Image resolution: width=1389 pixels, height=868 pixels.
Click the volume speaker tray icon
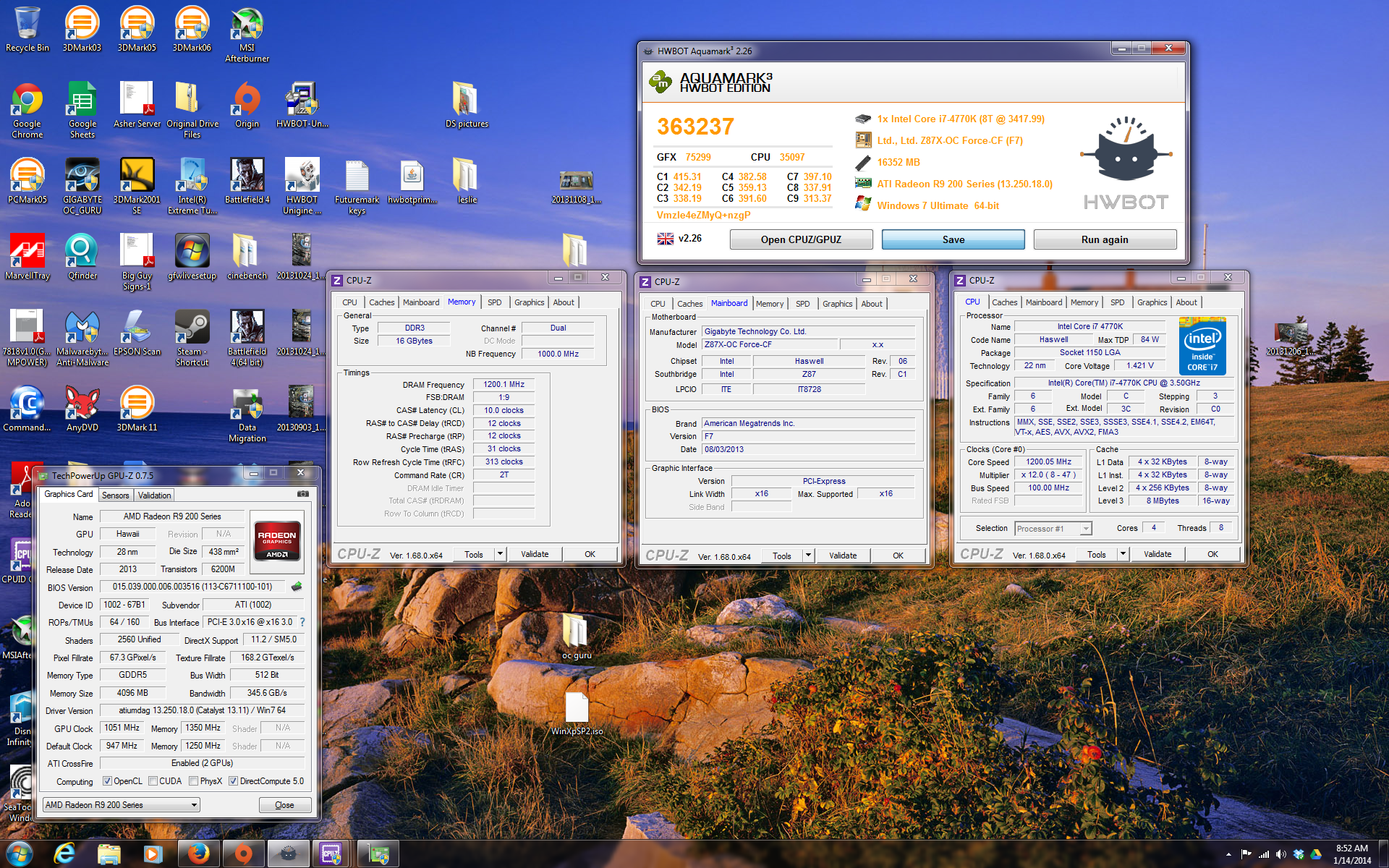(1280, 854)
